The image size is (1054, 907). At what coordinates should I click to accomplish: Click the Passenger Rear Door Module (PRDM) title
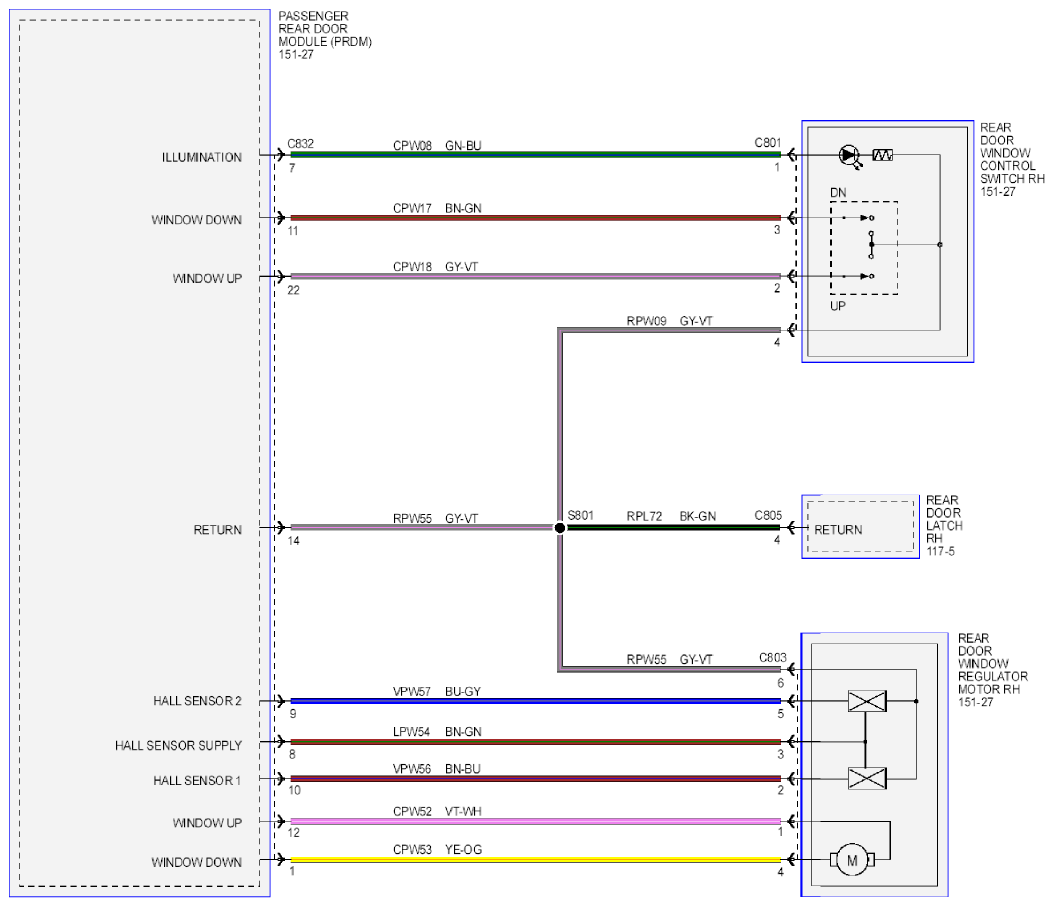tap(325, 29)
